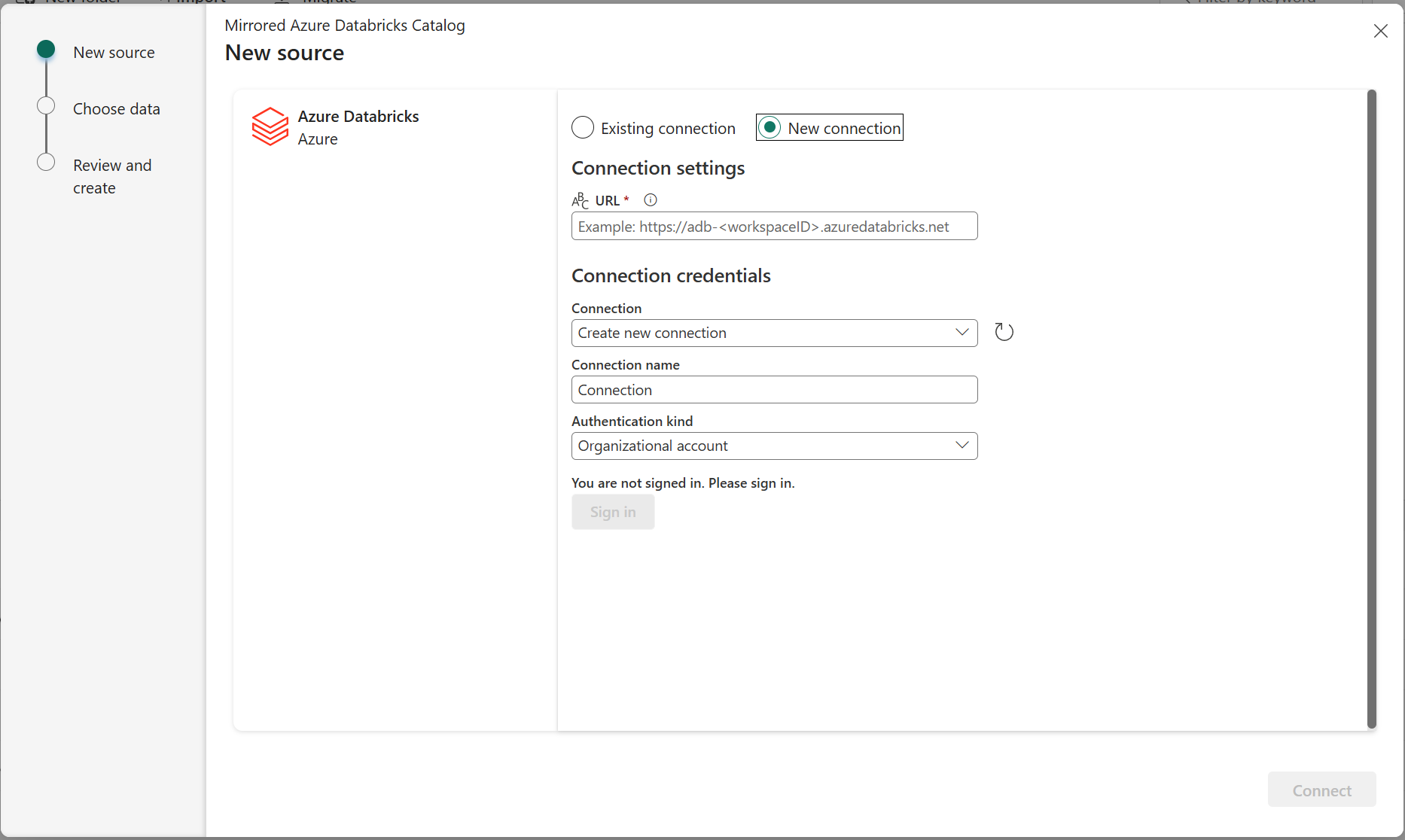Select the New connection radio button
This screenshot has width=1405, height=840.
(769, 128)
